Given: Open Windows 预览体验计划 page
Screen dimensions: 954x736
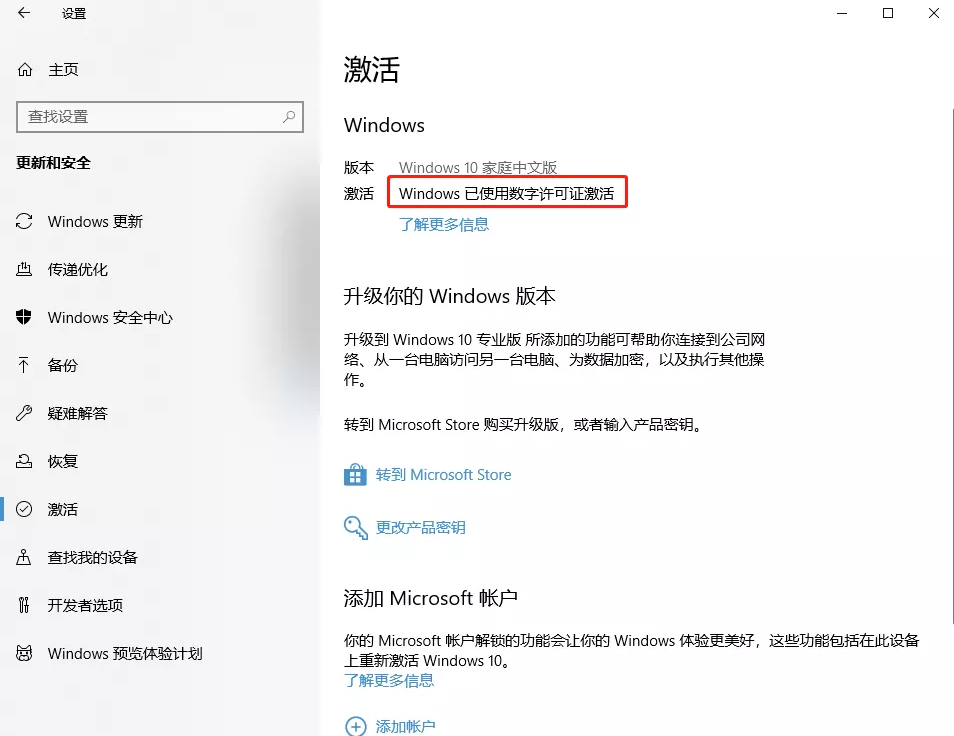Looking at the screenshot, I should 124,654.
